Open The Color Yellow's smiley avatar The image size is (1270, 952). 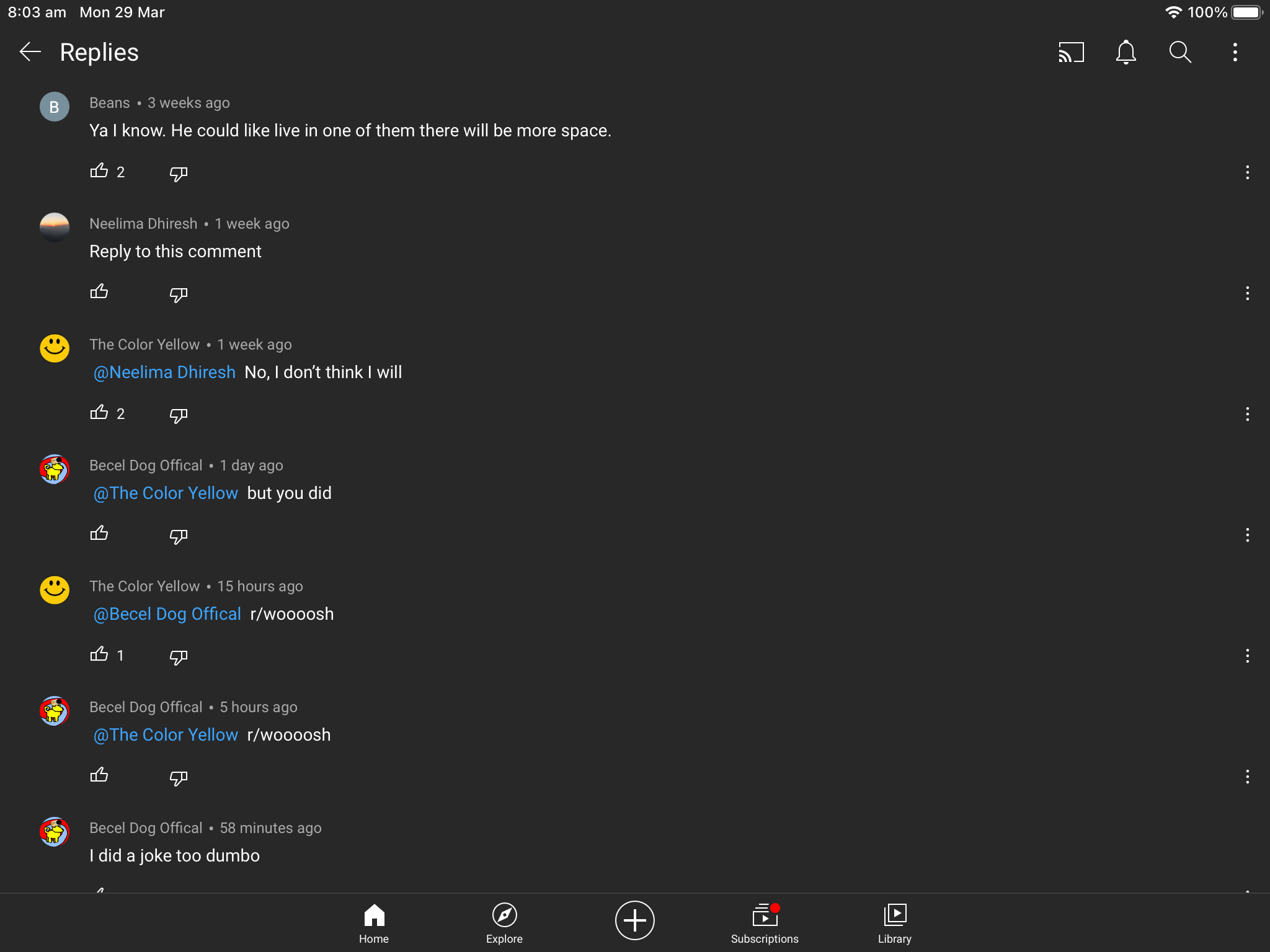(x=55, y=348)
